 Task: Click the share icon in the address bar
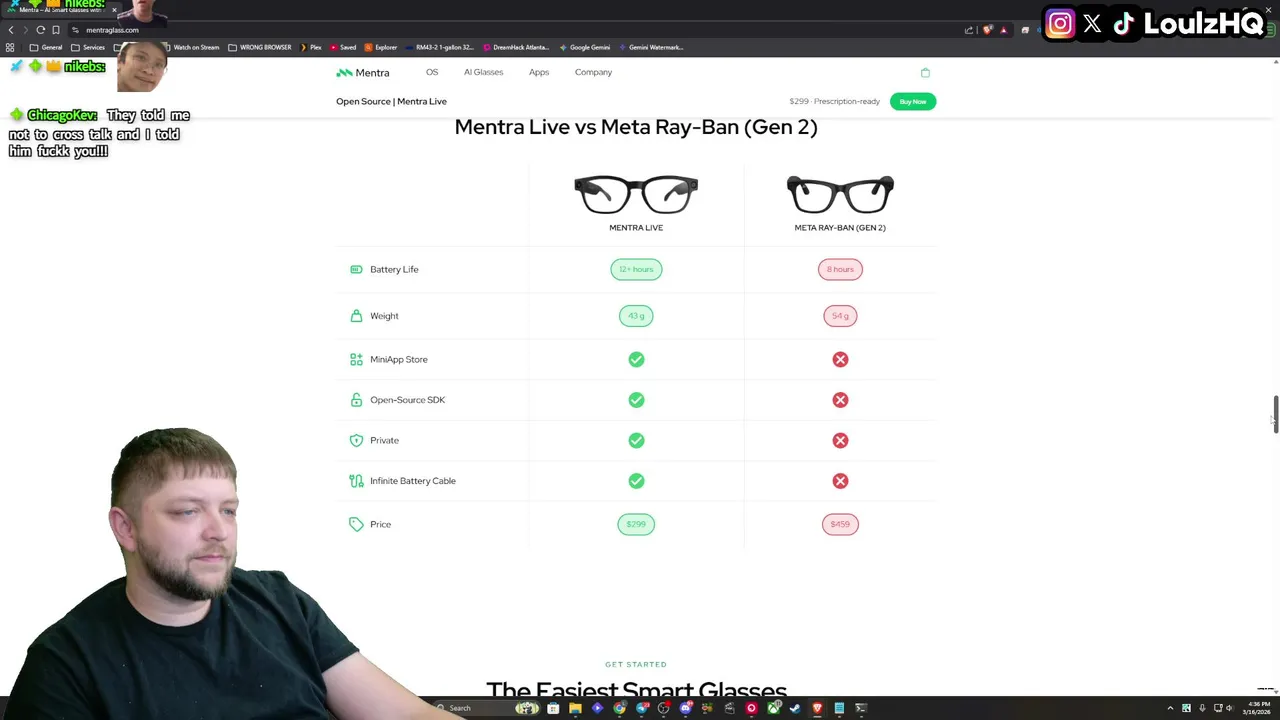tap(969, 30)
